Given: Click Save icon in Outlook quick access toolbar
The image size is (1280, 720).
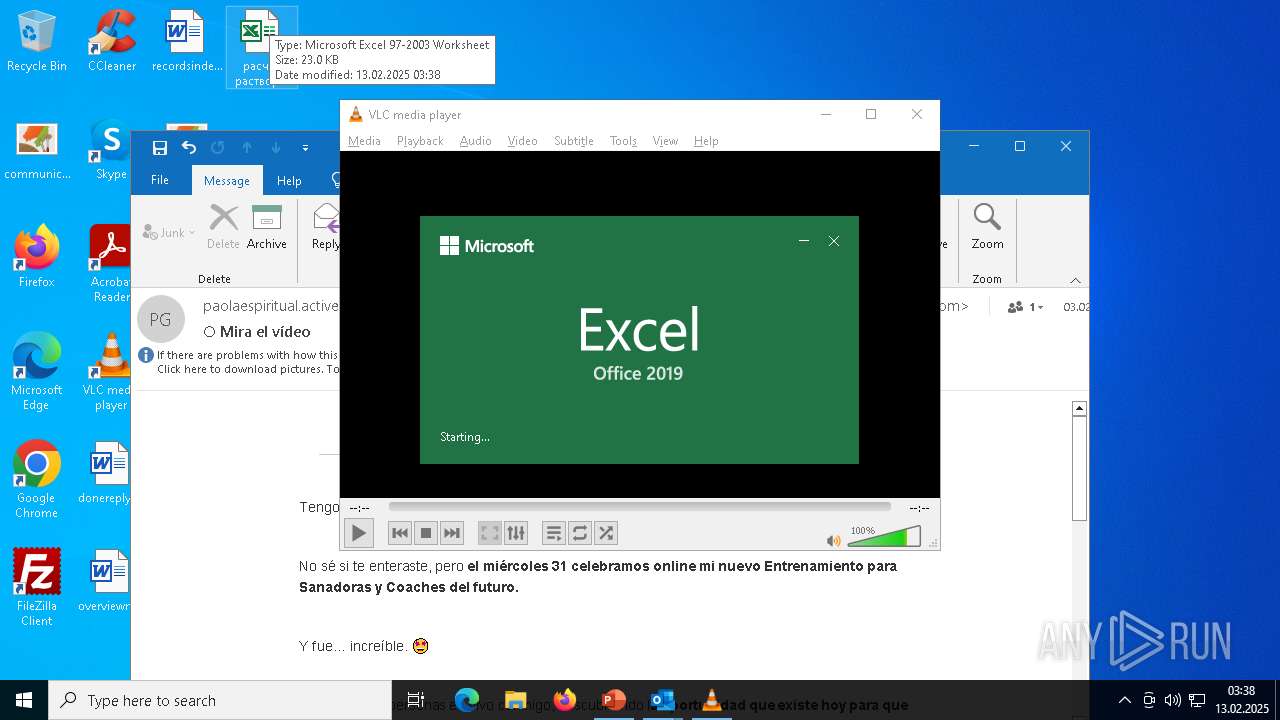Looking at the screenshot, I should click(x=160, y=148).
